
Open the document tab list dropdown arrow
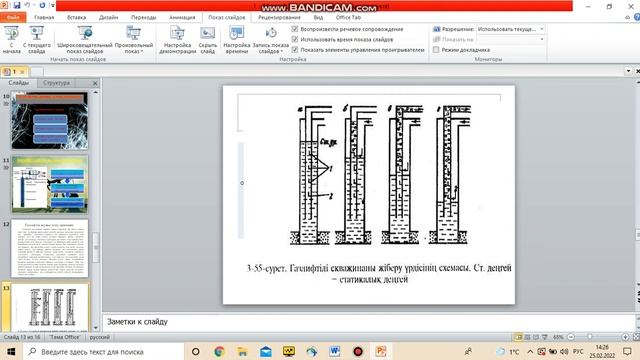[628, 71]
